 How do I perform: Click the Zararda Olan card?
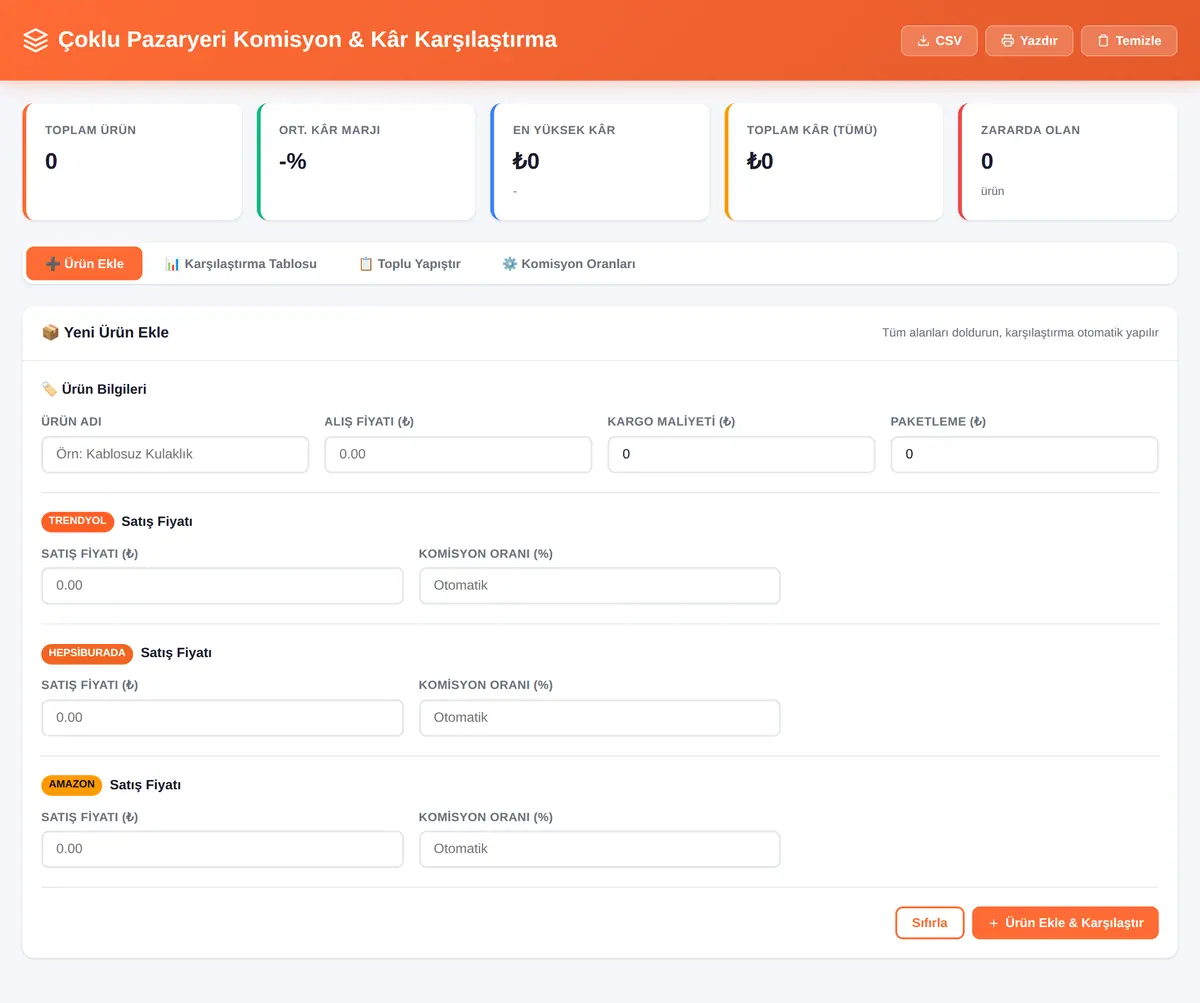[x=1068, y=162]
